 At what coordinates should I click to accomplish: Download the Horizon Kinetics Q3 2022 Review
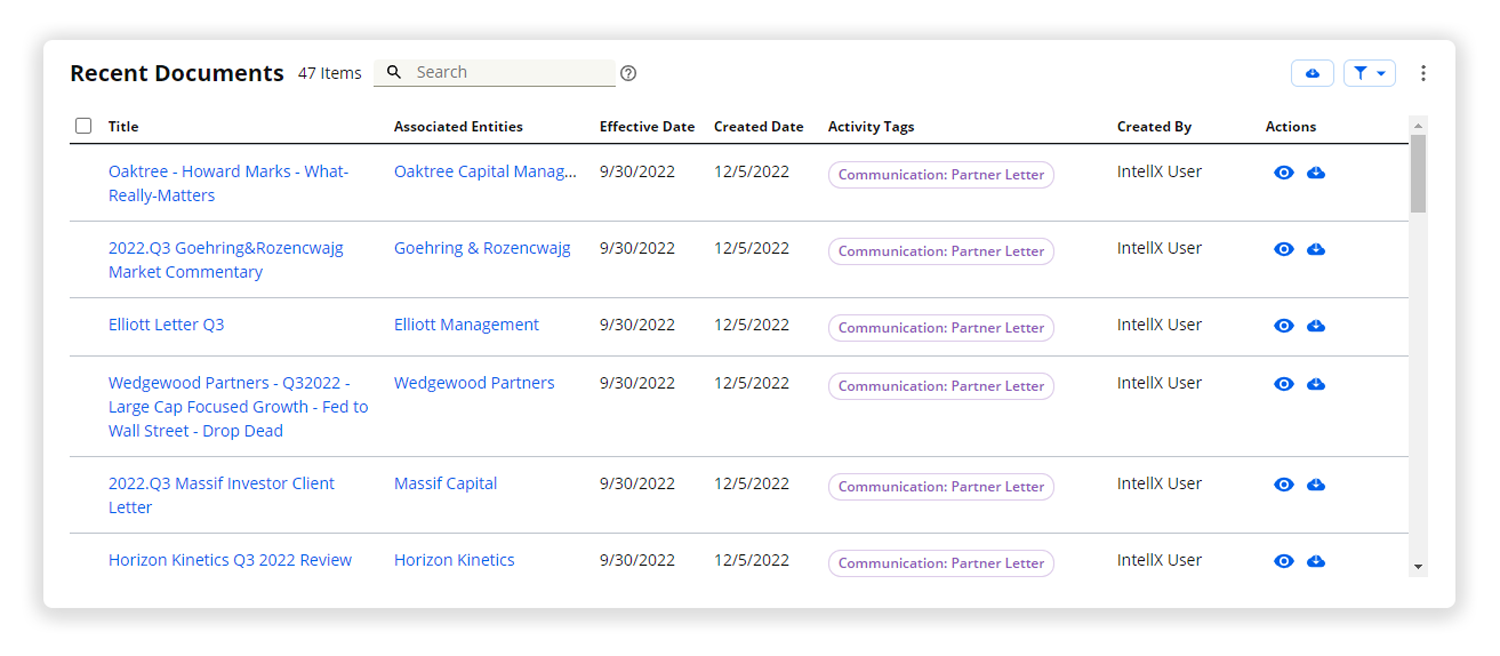(1316, 561)
